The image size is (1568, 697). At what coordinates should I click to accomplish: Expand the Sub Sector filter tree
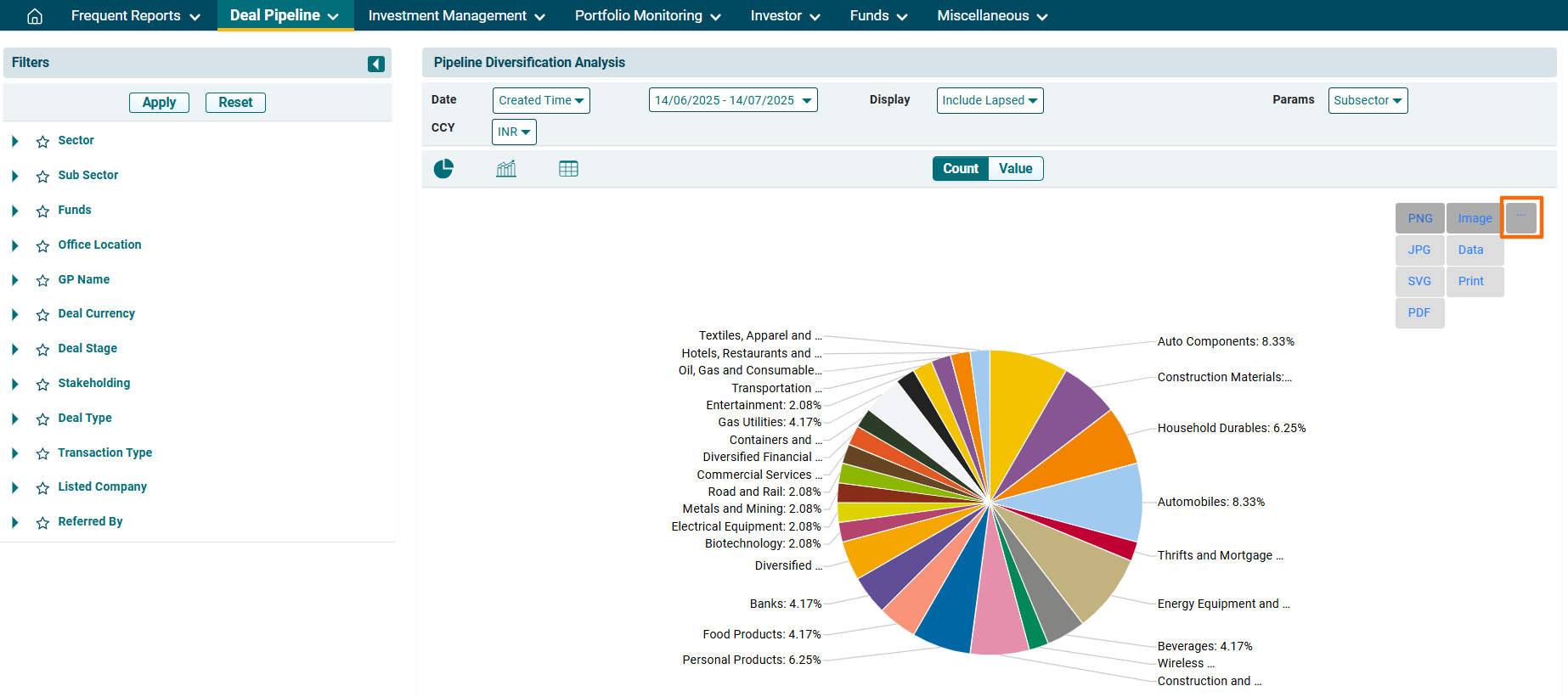click(15, 176)
